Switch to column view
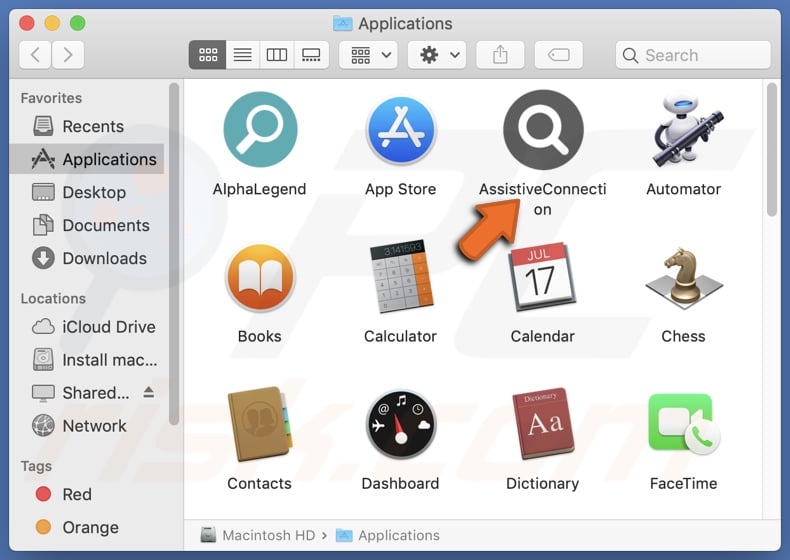 (277, 54)
